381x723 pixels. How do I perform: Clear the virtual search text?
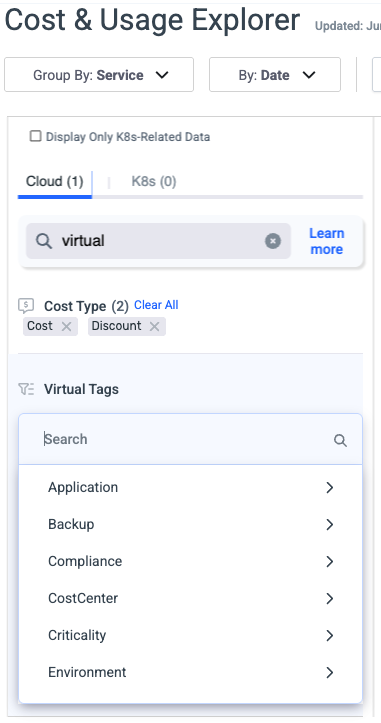click(273, 241)
